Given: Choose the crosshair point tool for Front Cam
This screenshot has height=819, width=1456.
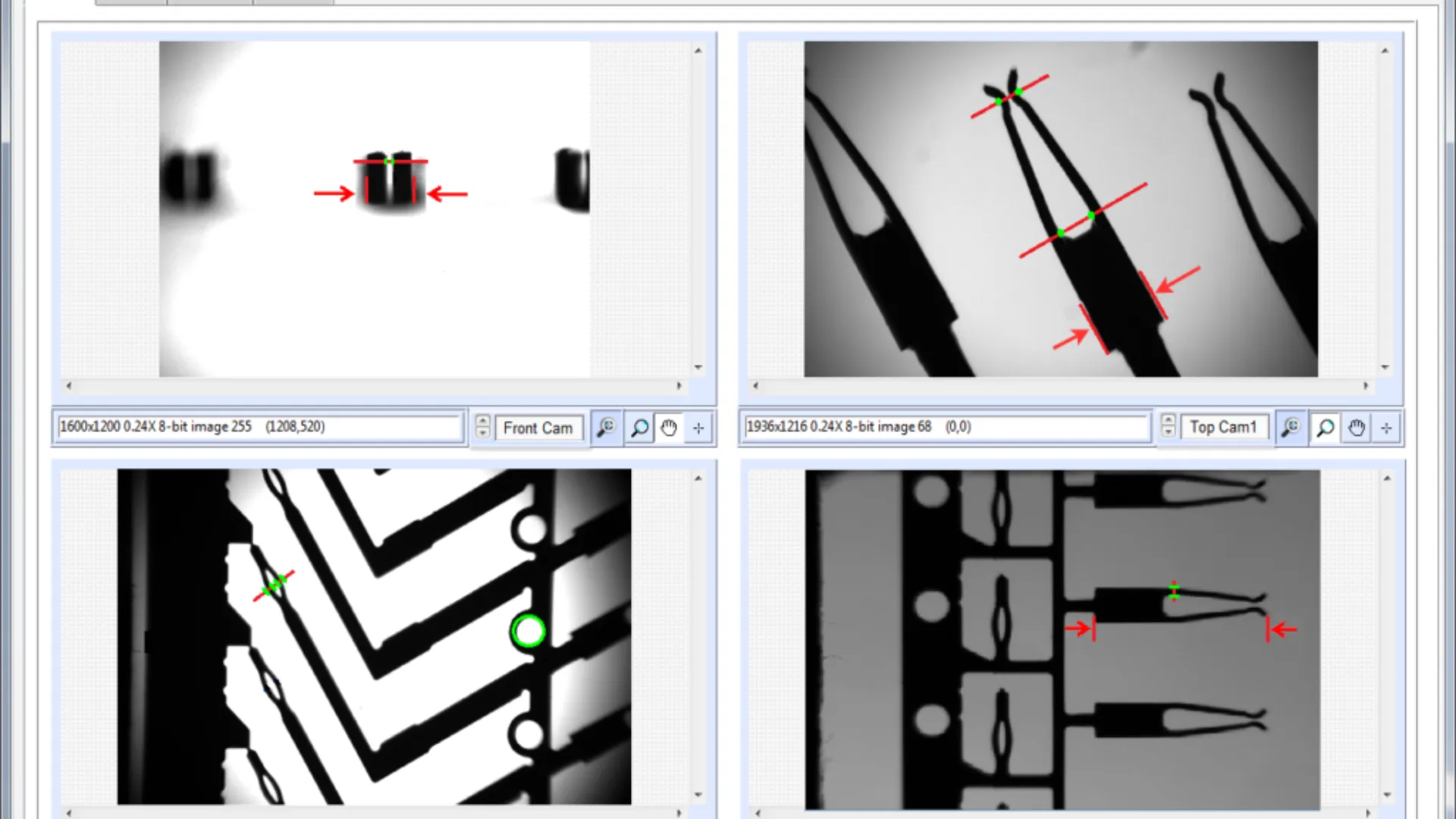Looking at the screenshot, I should [x=698, y=428].
